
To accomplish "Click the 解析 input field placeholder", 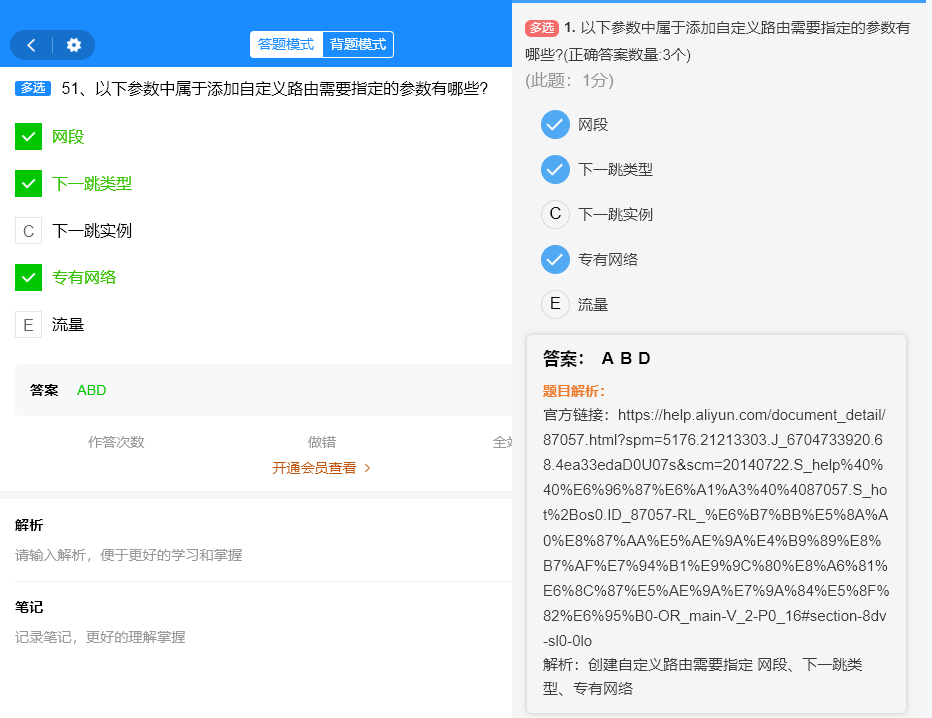I will (x=128, y=555).
